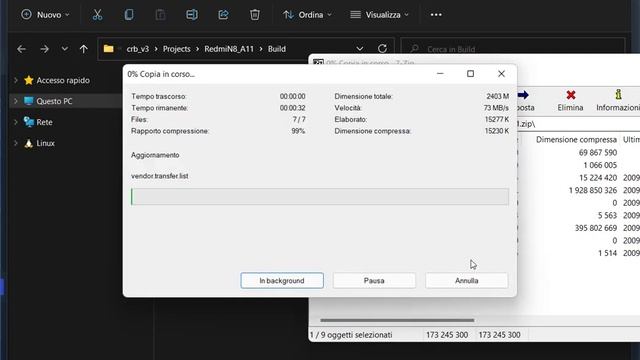Click the 7-Zip Sposta blue arrow icon

(523, 95)
